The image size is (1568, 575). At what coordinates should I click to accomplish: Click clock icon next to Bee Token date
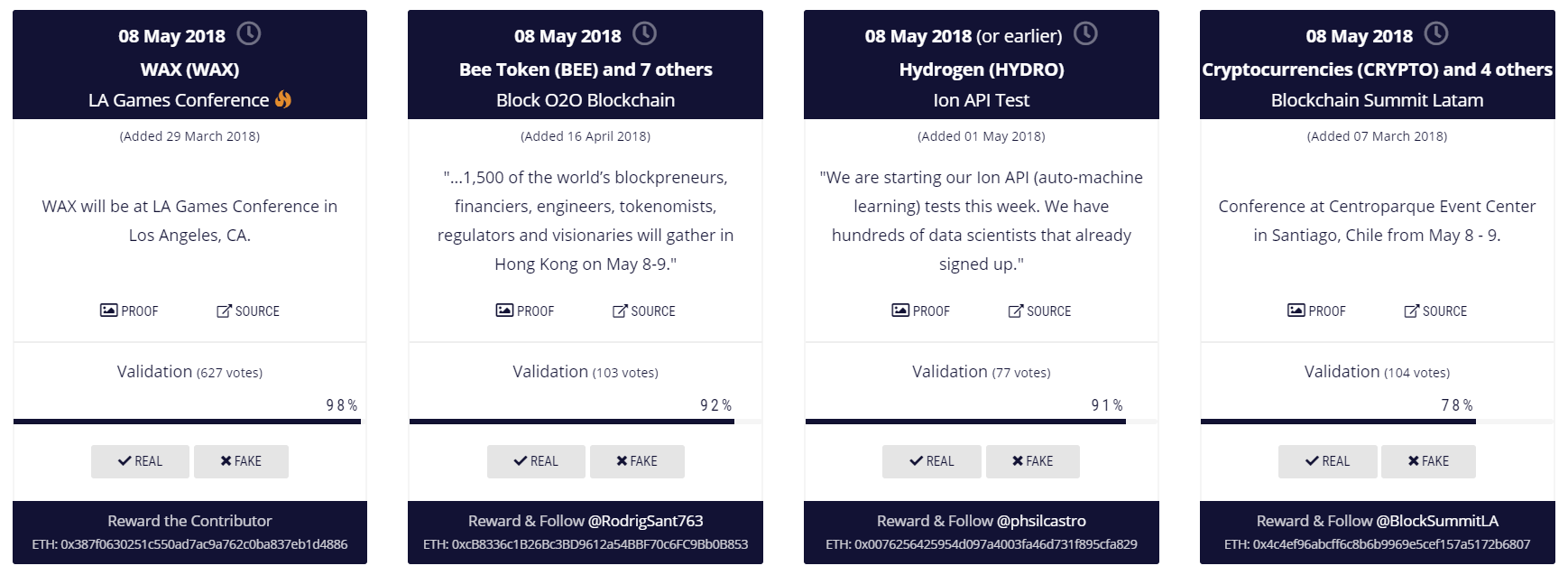tap(644, 34)
